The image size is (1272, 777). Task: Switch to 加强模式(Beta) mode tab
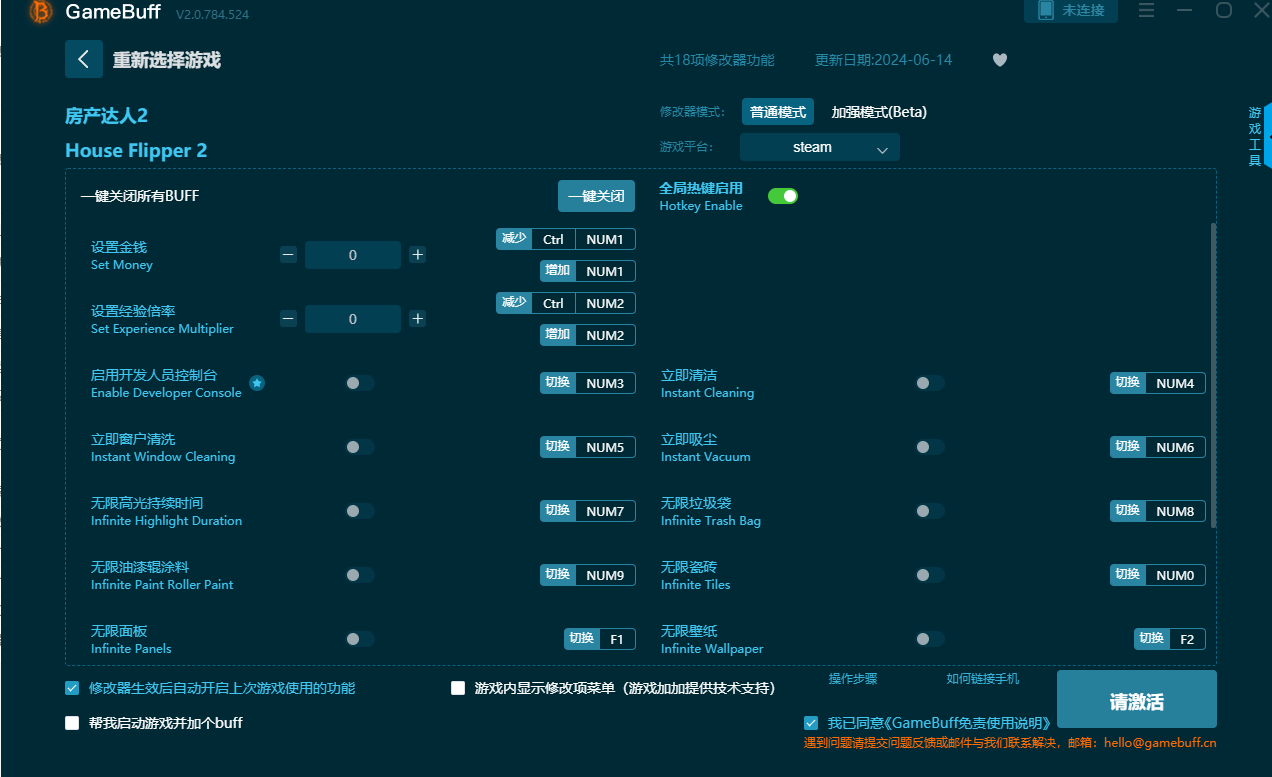[x=879, y=112]
